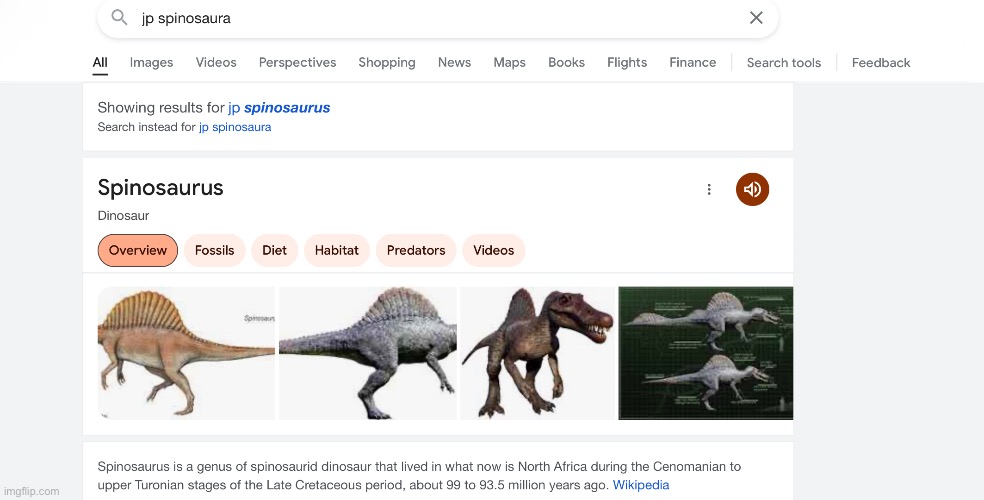Select the Maps tab
Viewport: 984px width, 500px height.
click(x=509, y=62)
